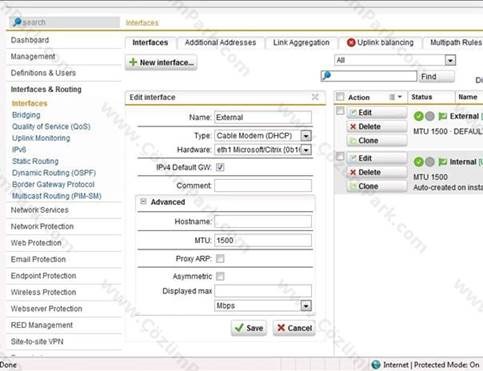Open Site-to-site VPN menu

coord(37,341)
